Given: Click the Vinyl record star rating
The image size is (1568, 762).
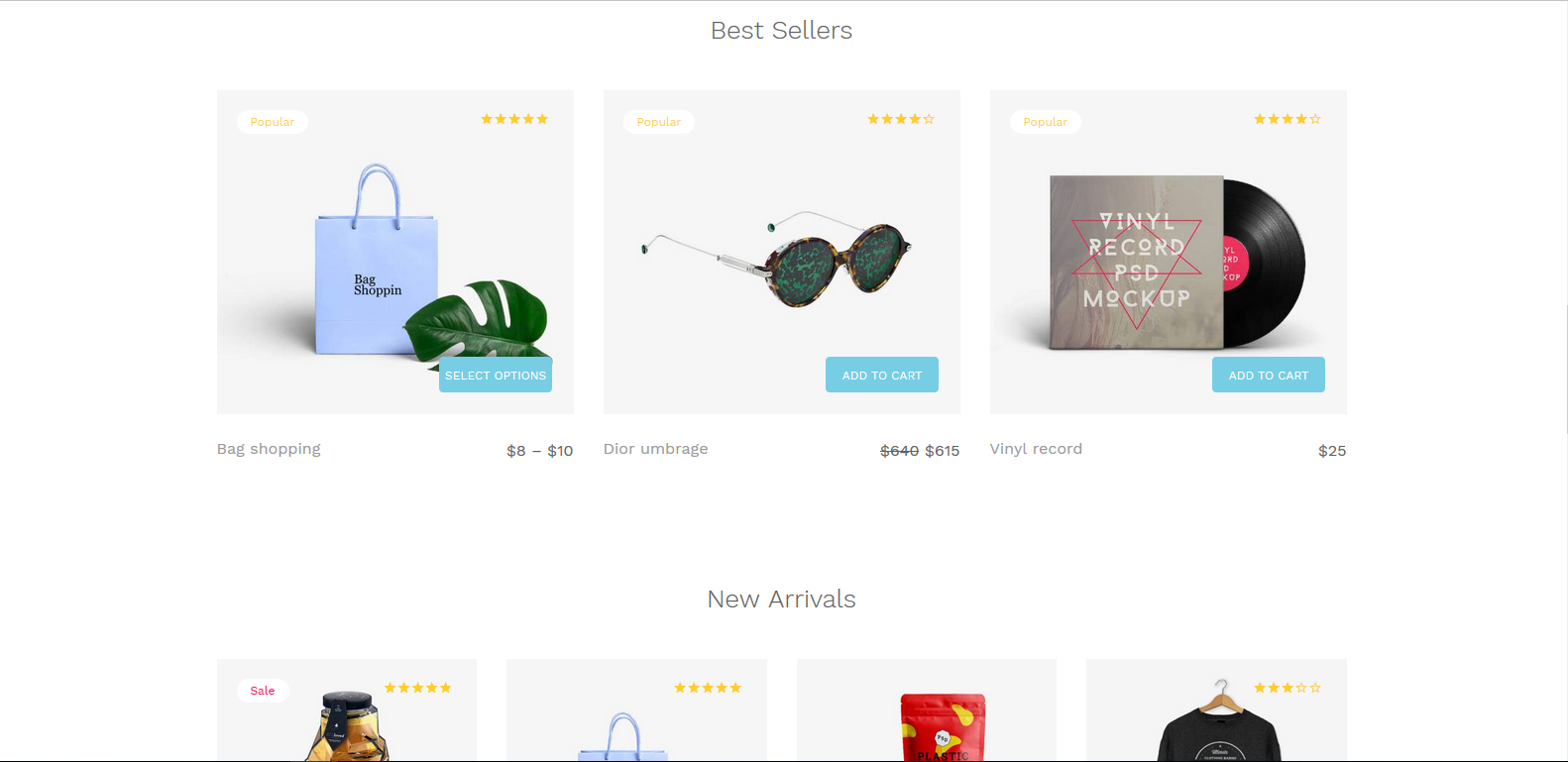Looking at the screenshot, I should pos(1288,119).
